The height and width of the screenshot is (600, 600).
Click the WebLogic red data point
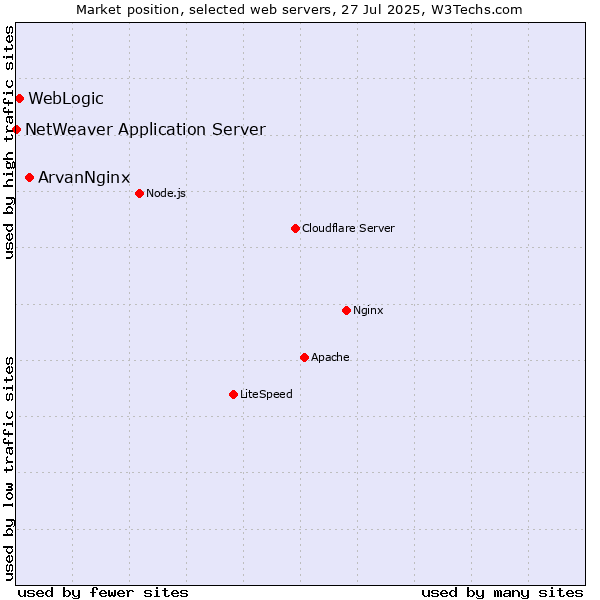[20, 99]
